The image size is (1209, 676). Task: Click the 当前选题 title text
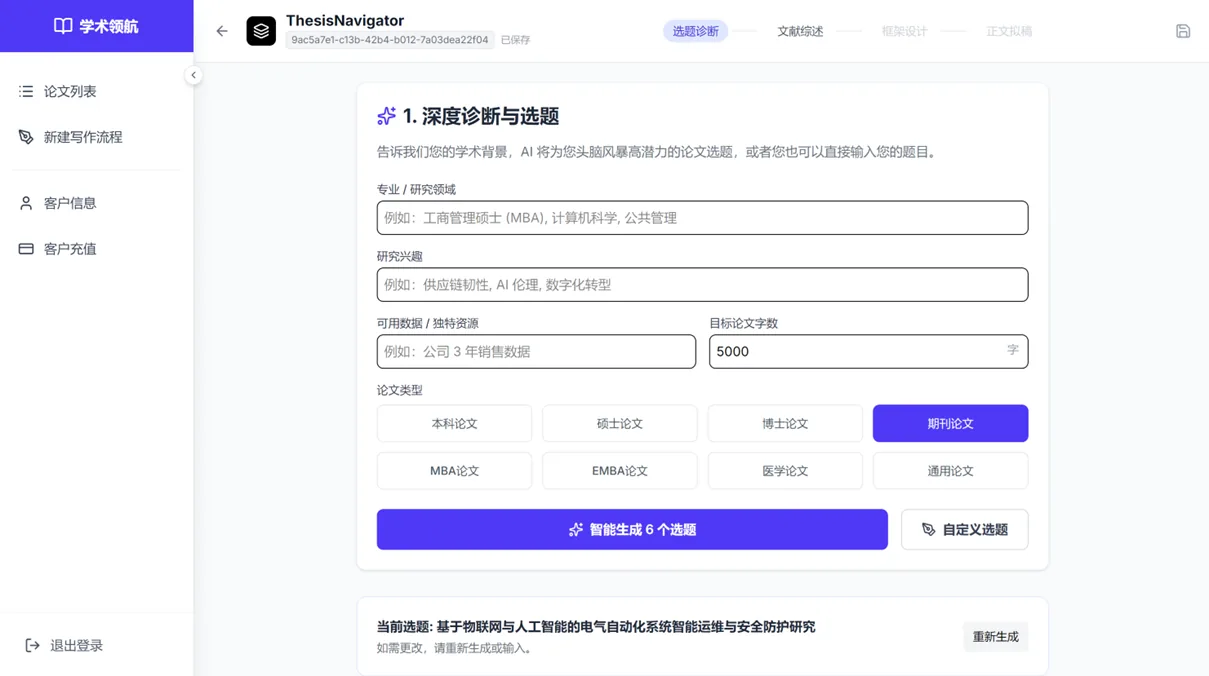596,627
